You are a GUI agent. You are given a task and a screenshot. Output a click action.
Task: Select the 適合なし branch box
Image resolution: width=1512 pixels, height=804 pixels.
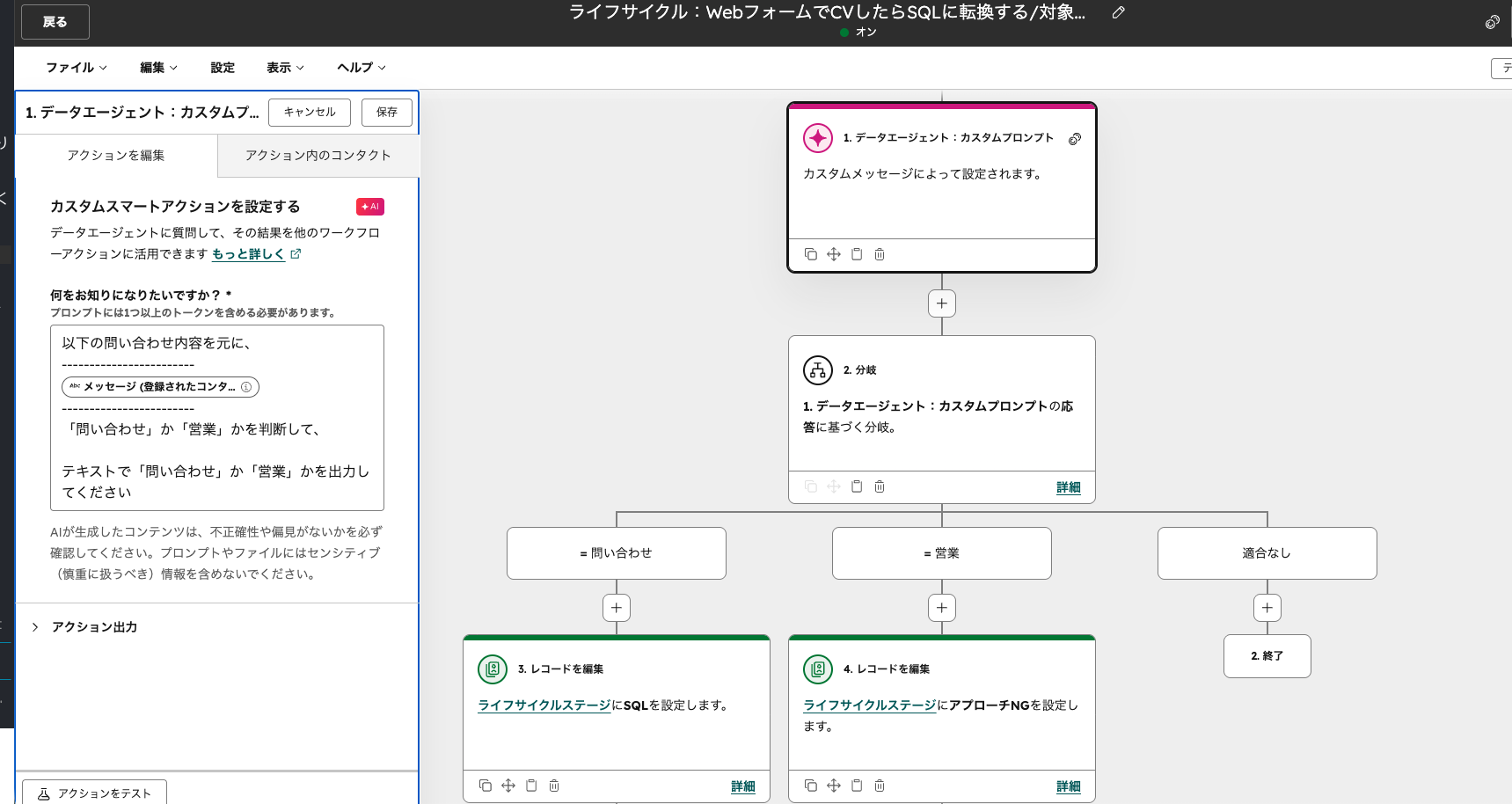pos(1267,553)
